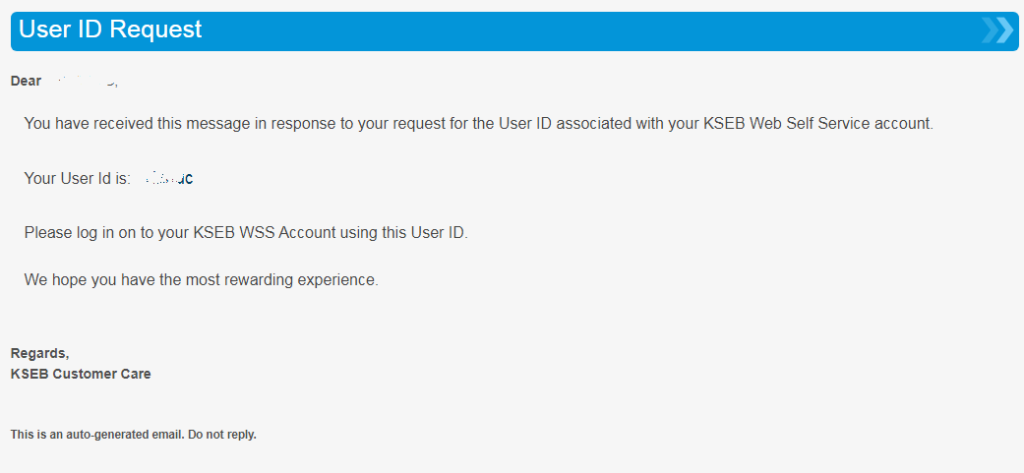Click the 'You have received this message' sentence

479,123
